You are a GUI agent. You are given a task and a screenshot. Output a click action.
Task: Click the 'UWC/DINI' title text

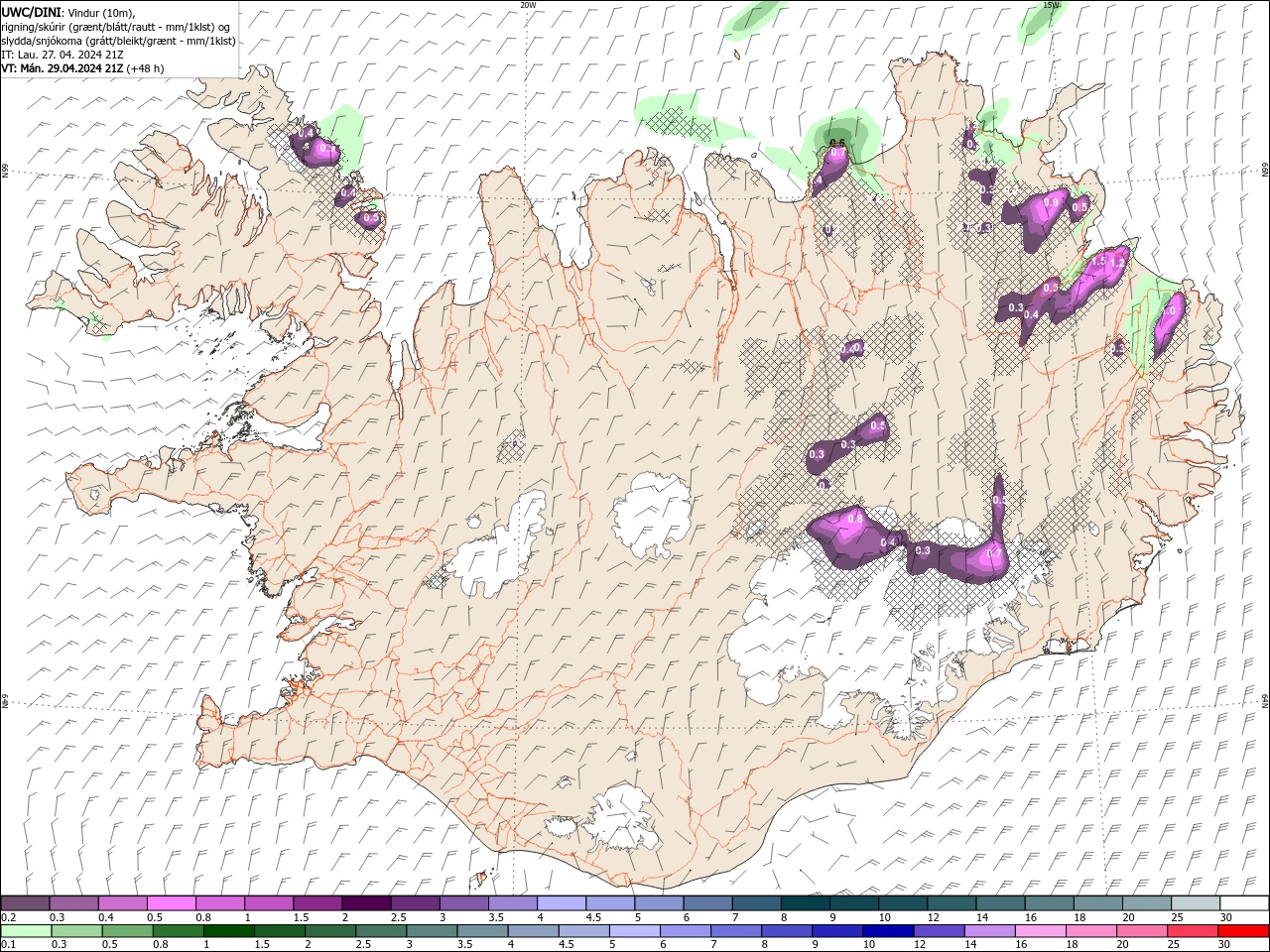[31, 11]
